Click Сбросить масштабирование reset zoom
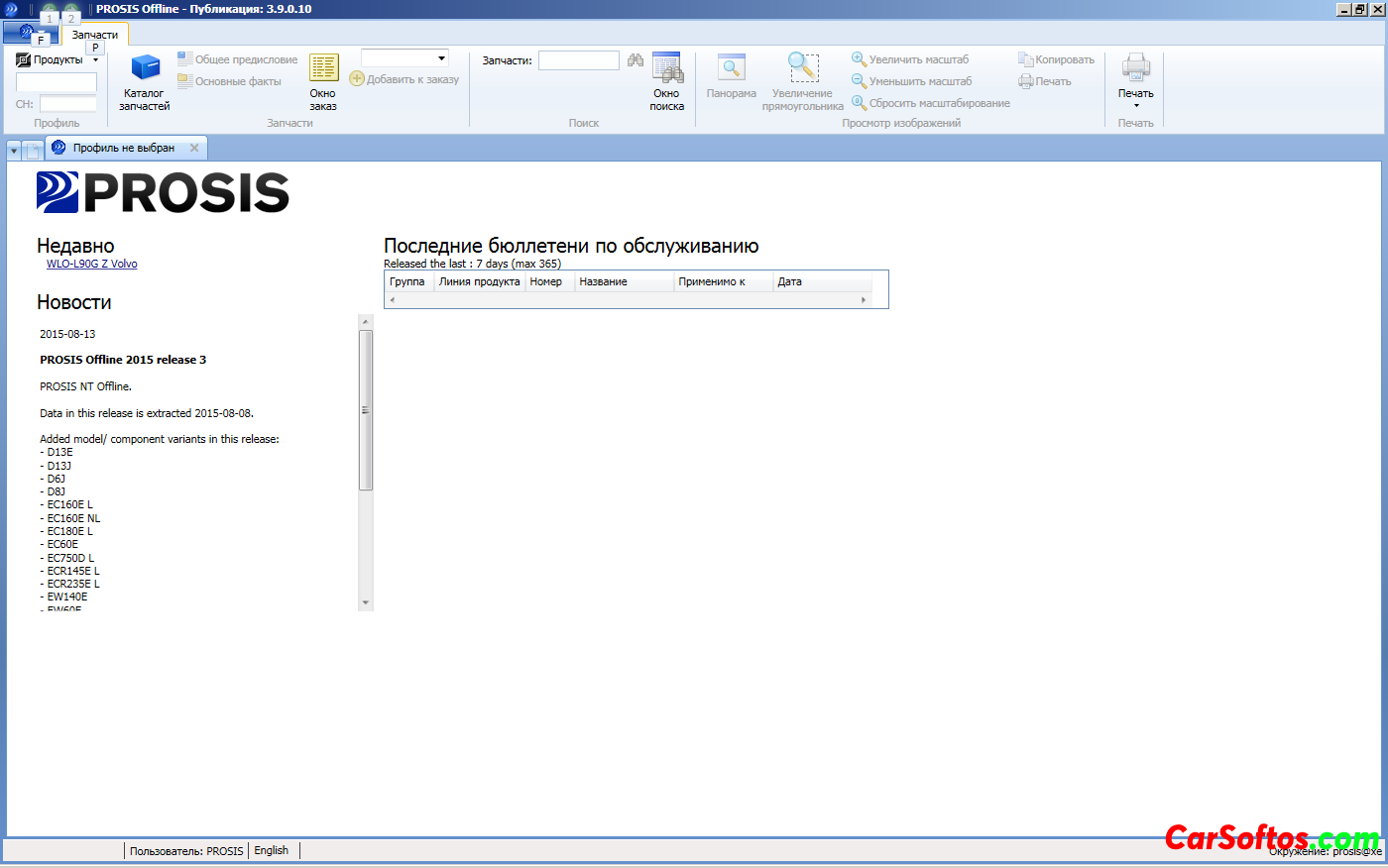Viewport: 1388px width, 868px height. [x=930, y=103]
